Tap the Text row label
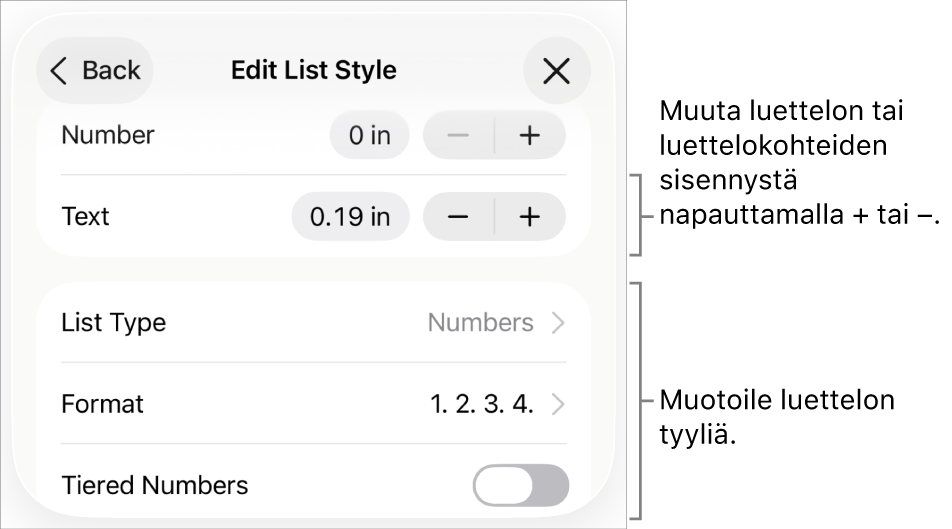Image resolution: width=952 pixels, height=529 pixels. click(85, 216)
